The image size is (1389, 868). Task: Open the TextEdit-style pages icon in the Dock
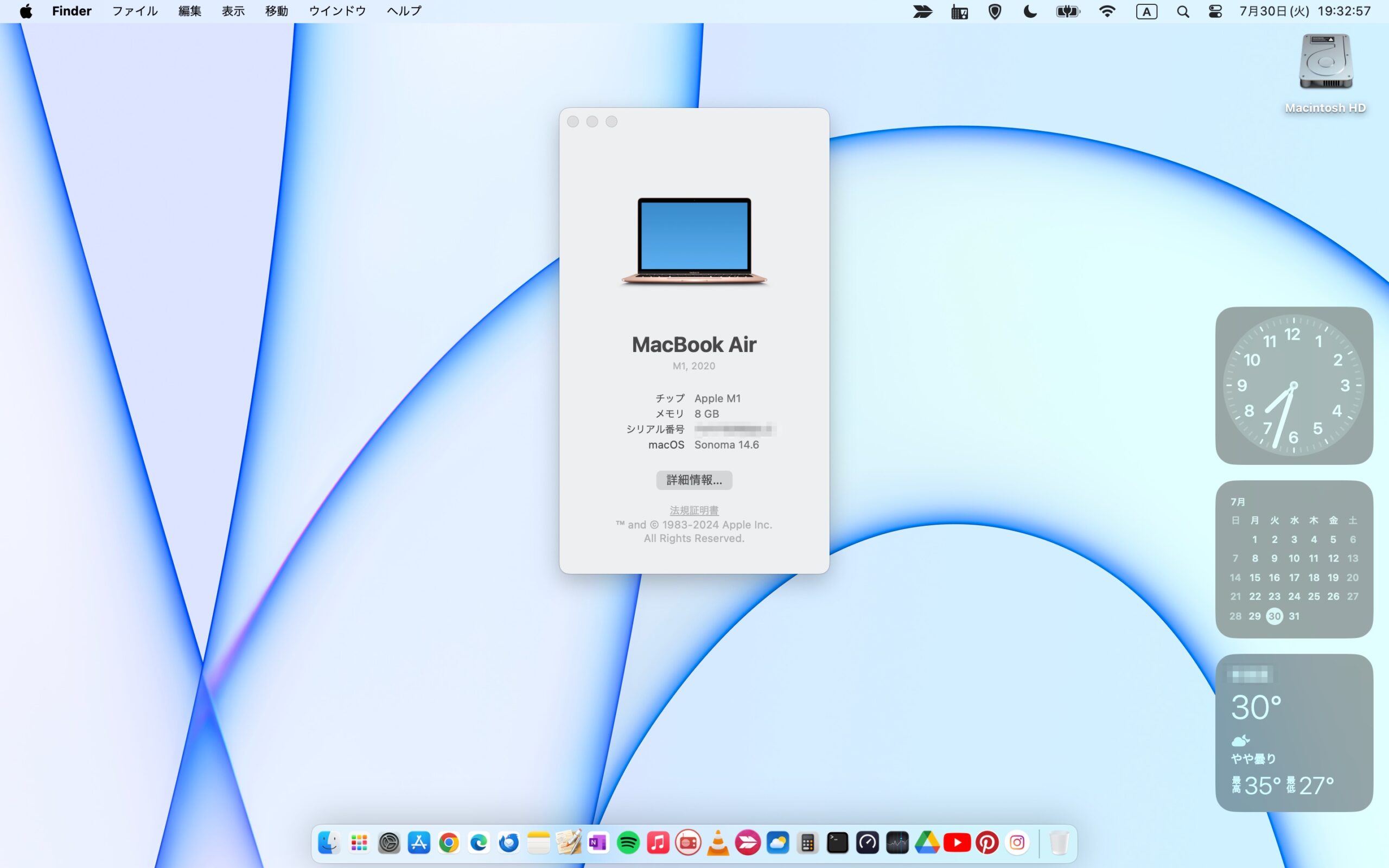(568, 843)
